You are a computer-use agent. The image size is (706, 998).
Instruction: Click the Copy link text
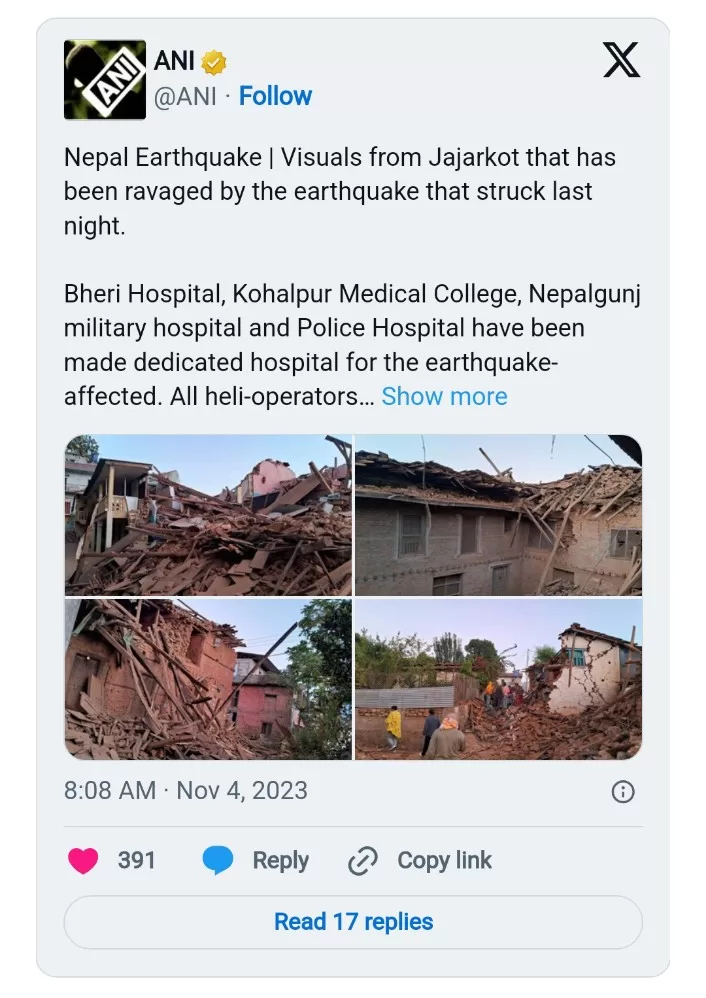444,861
